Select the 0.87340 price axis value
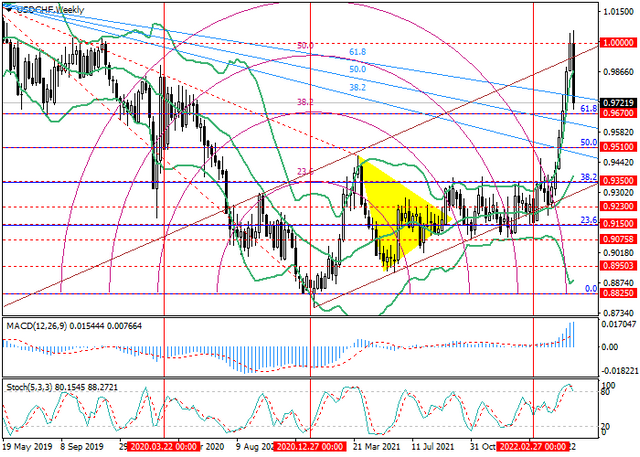The height and width of the screenshot is (457, 640). tap(617, 313)
